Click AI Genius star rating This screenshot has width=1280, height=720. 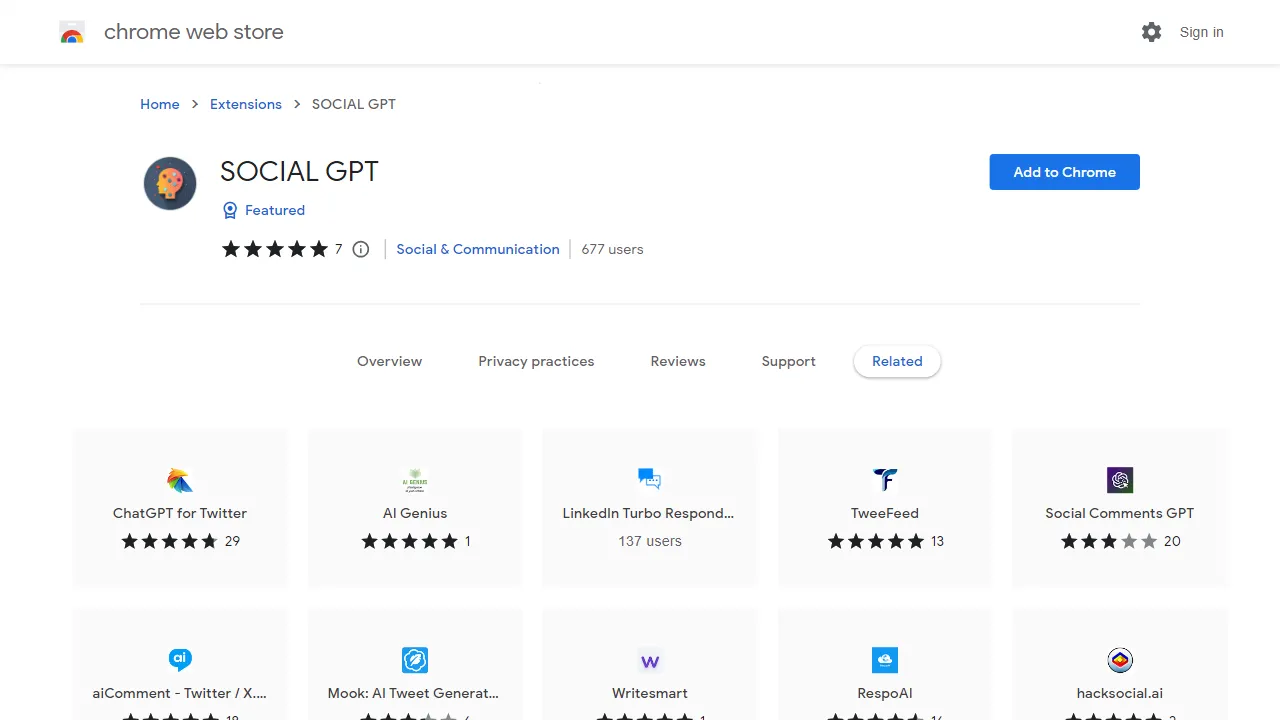408,541
